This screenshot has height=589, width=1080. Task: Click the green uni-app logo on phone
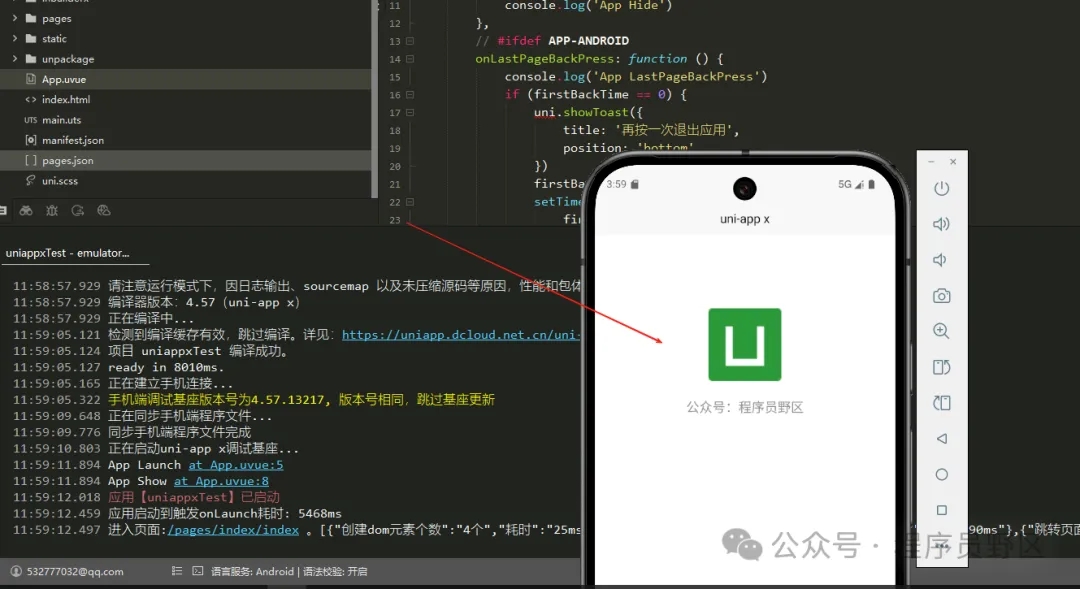(x=745, y=344)
